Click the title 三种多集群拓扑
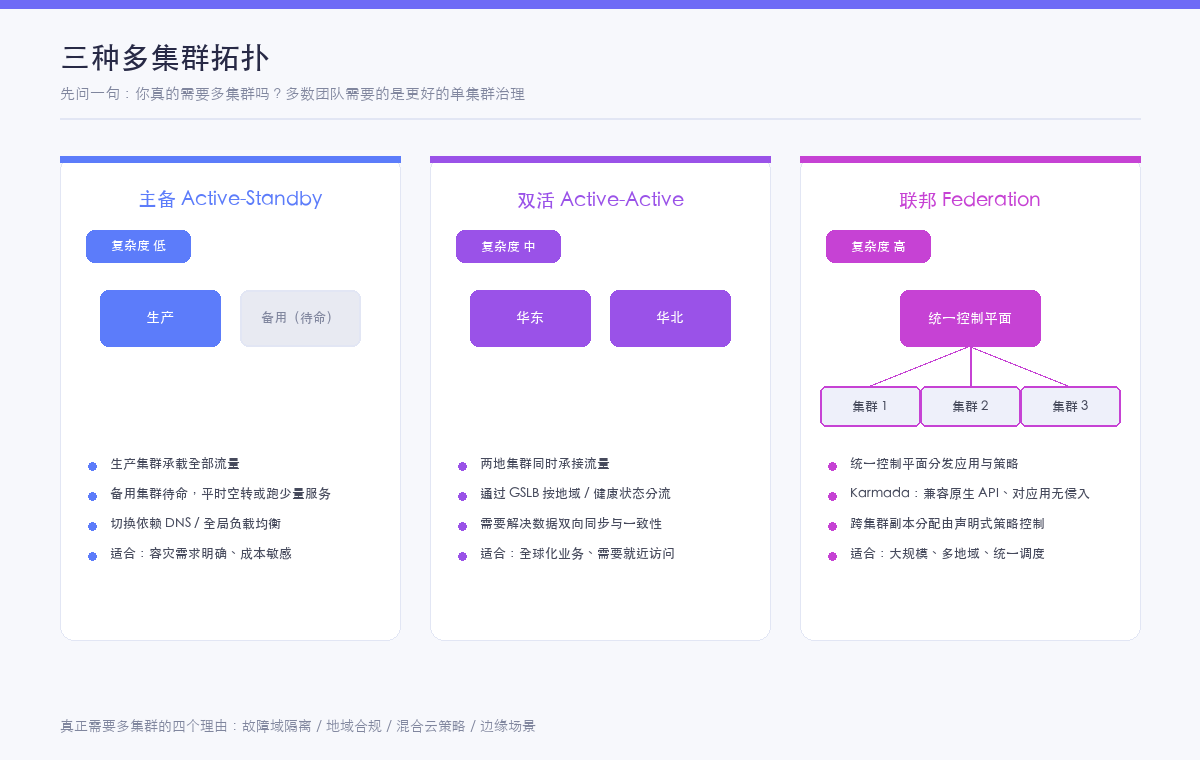Screen dimensions: 1200x760 (x=165, y=58)
